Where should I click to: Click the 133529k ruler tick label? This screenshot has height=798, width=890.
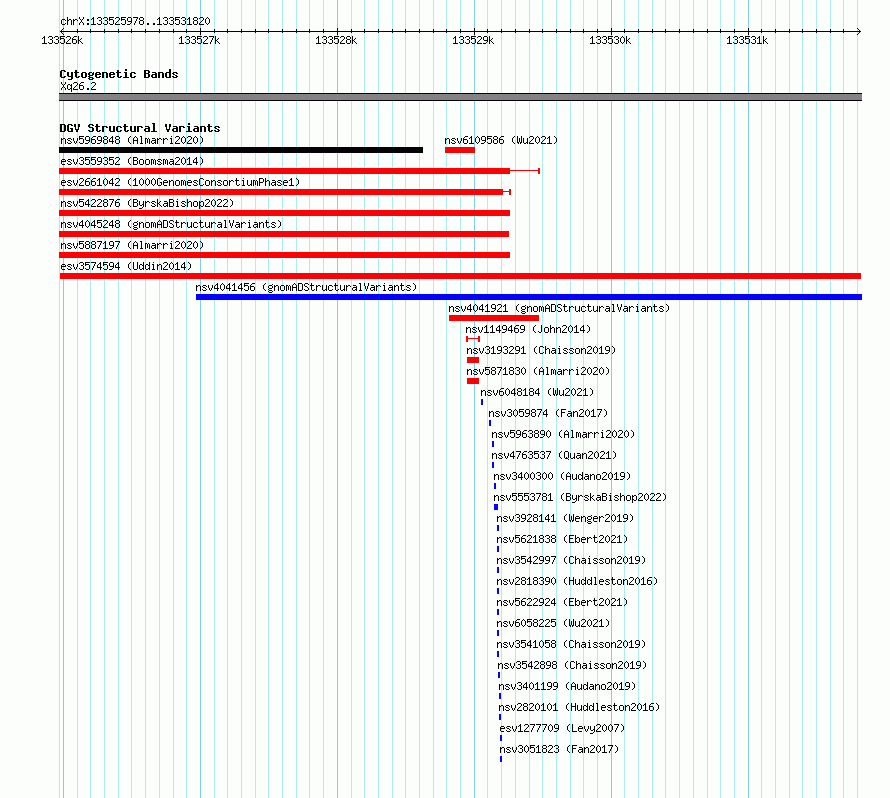(473, 40)
